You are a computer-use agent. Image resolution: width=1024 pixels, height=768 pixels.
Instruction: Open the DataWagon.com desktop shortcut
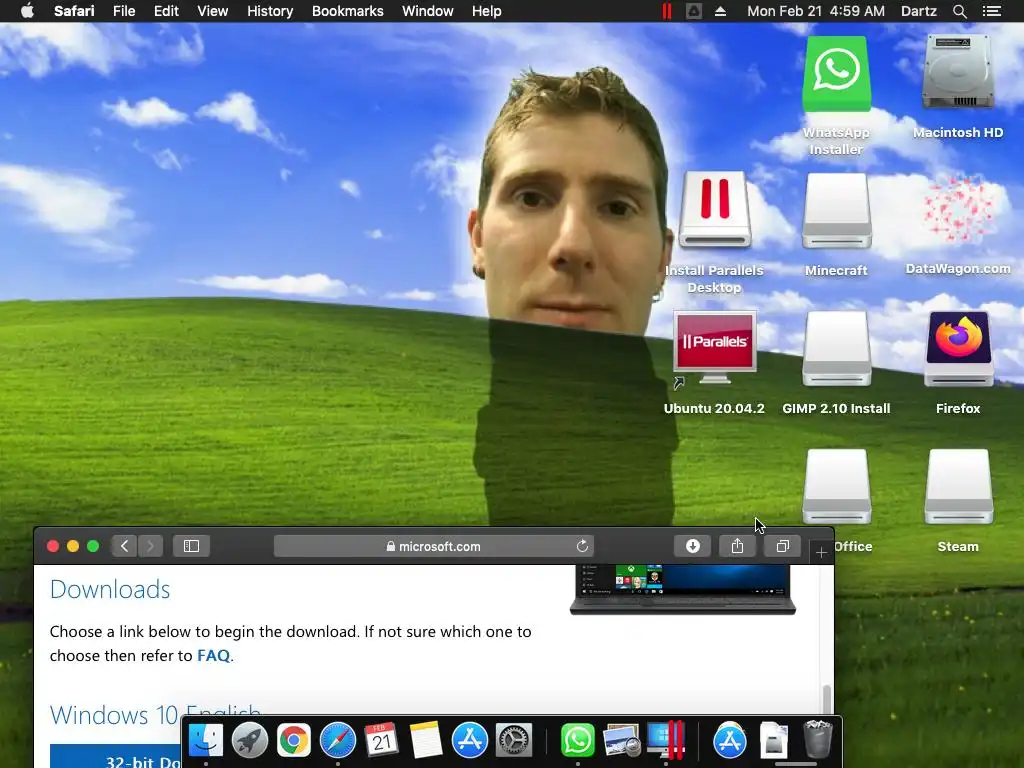click(958, 210)
